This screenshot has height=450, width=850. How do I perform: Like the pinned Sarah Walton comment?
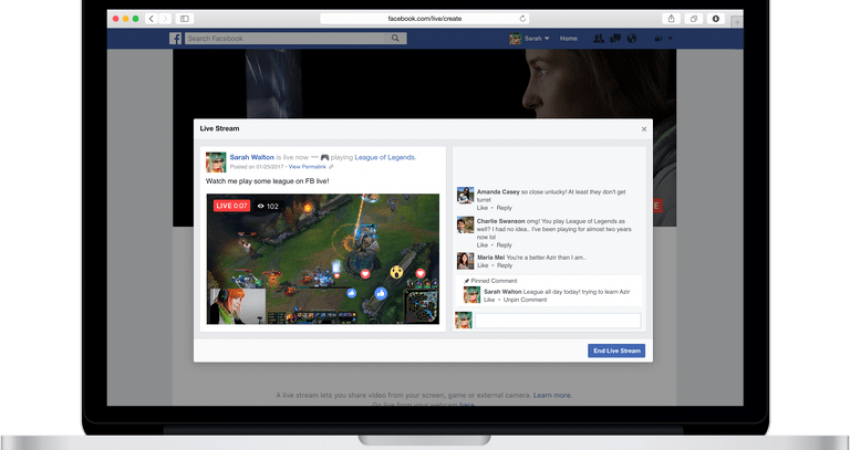(x=490, y=300)
